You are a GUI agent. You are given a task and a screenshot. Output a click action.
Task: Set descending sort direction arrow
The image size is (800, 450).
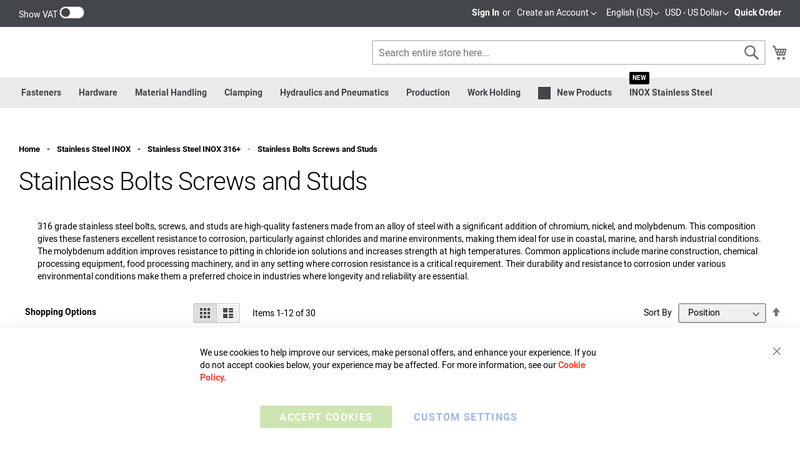pos(776,312)
